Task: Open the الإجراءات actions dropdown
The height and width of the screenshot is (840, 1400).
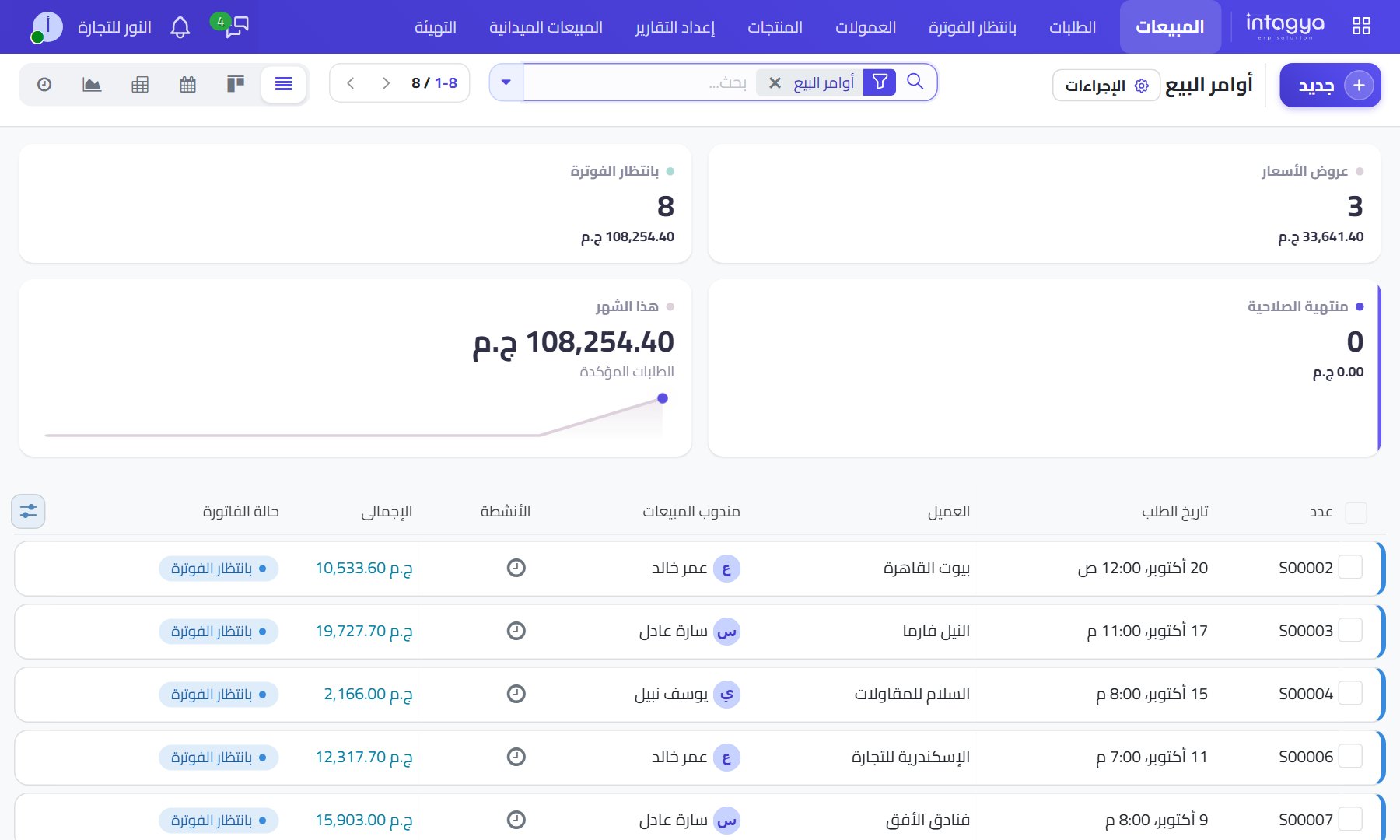Action: tap(1106, 86)
